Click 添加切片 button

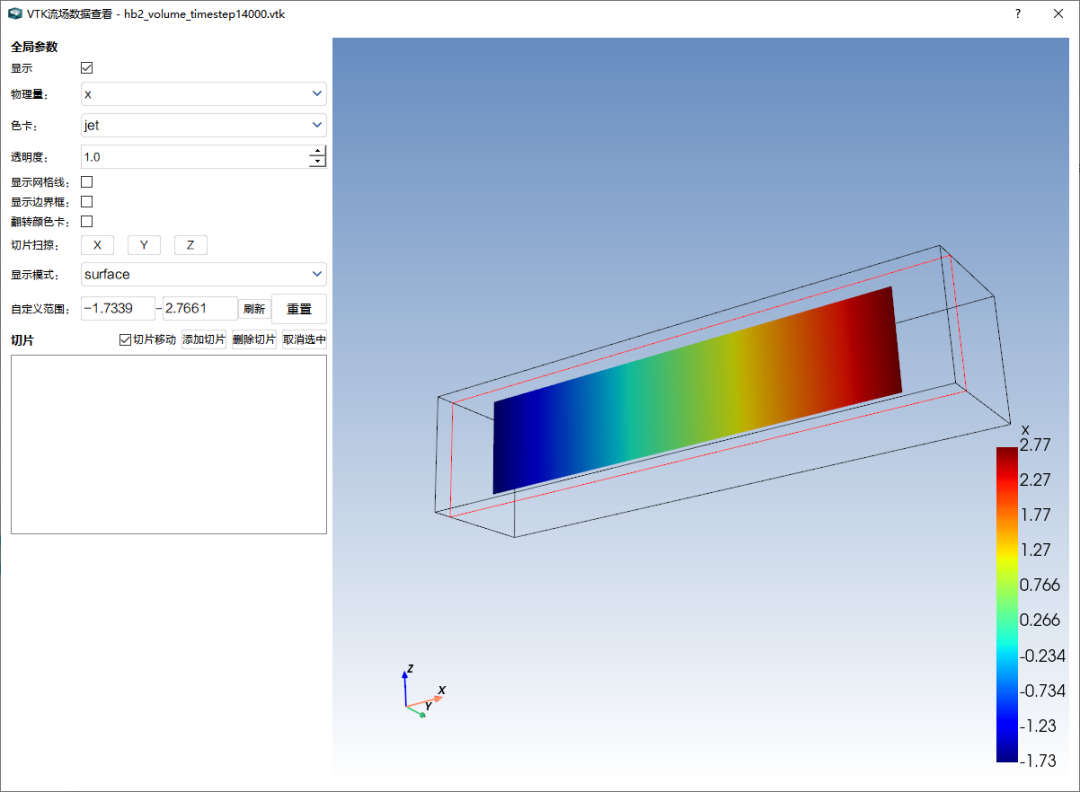tap(204, 340)
